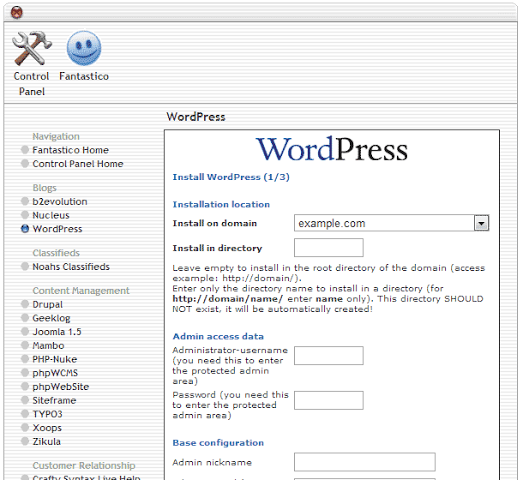This screenshot has width=523, height=480.
Task: Open the Nucleus installer link
Action: click(x=51, y=215)
